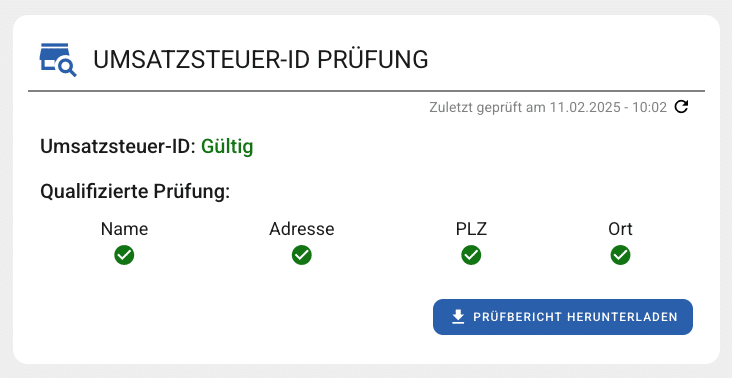Select the Name label
The width and height of the screenshot is (732, 378).
coord(124,229)
